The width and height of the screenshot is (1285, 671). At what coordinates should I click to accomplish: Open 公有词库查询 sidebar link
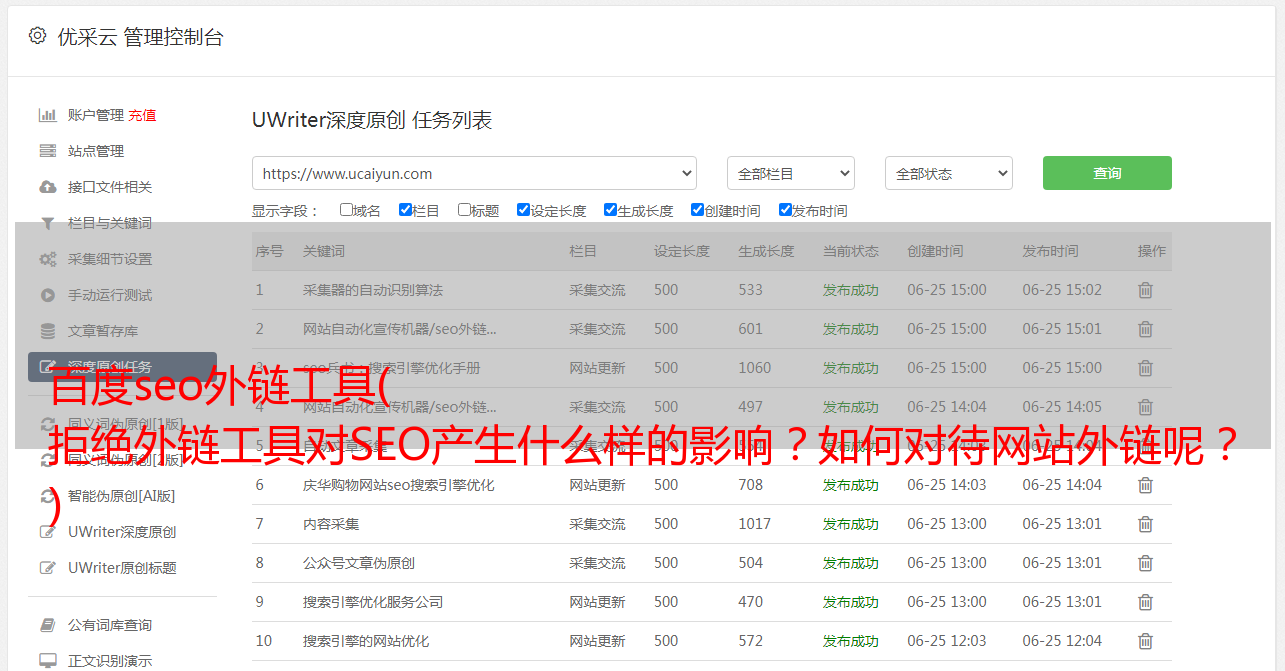(x=110, y=625)
